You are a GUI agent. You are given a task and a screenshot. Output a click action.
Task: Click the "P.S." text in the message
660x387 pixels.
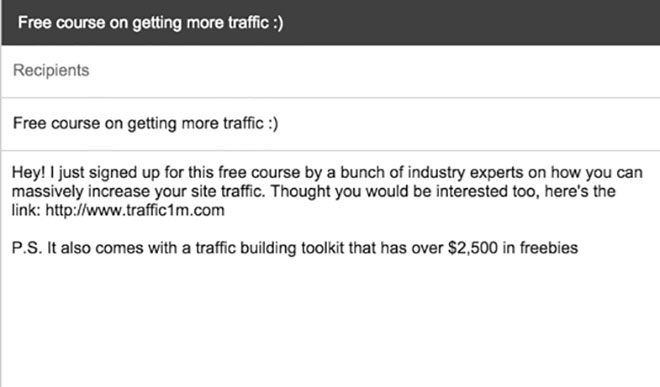(x=27, y=248)
